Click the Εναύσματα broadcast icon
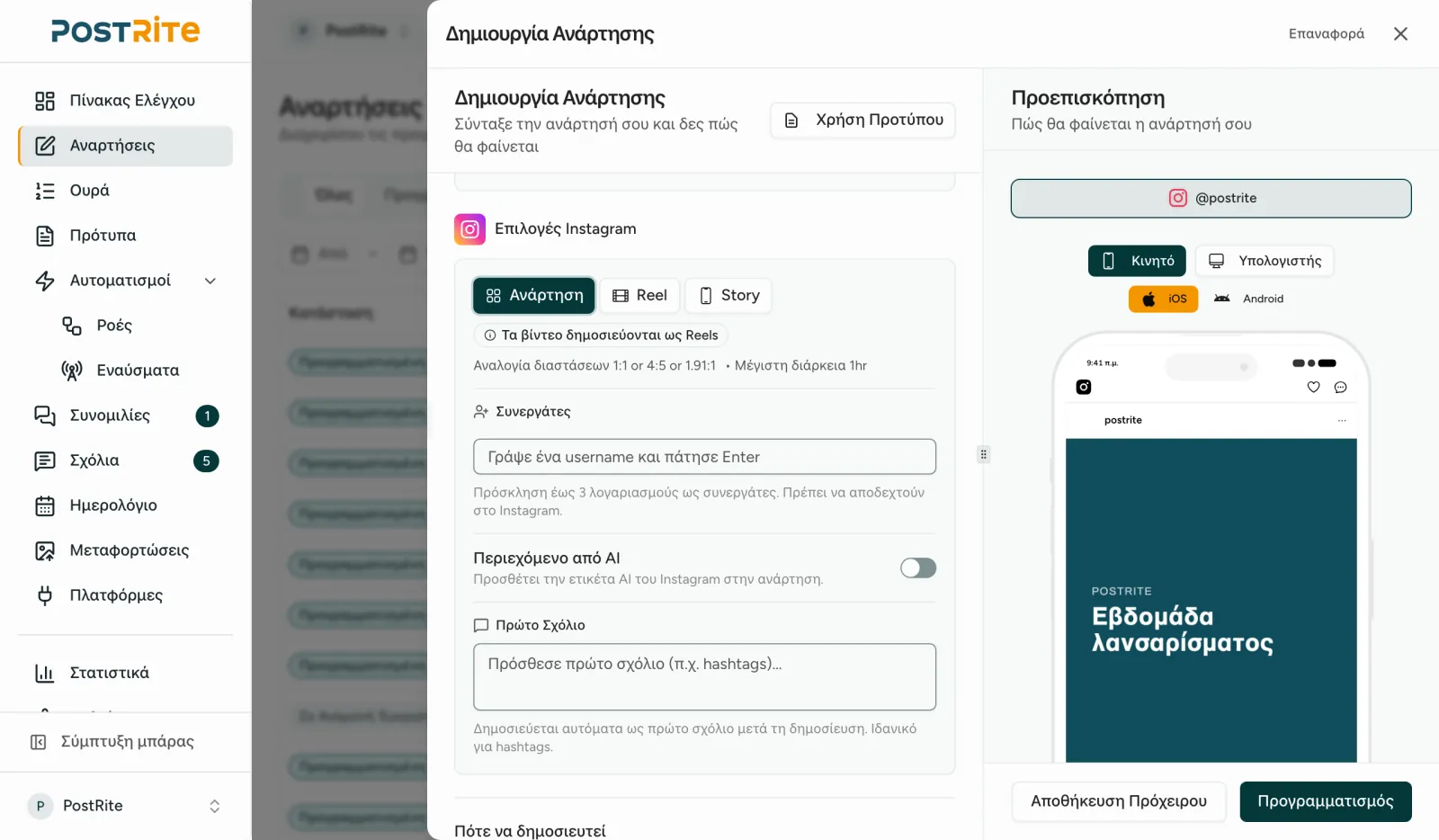 [72, 371]
